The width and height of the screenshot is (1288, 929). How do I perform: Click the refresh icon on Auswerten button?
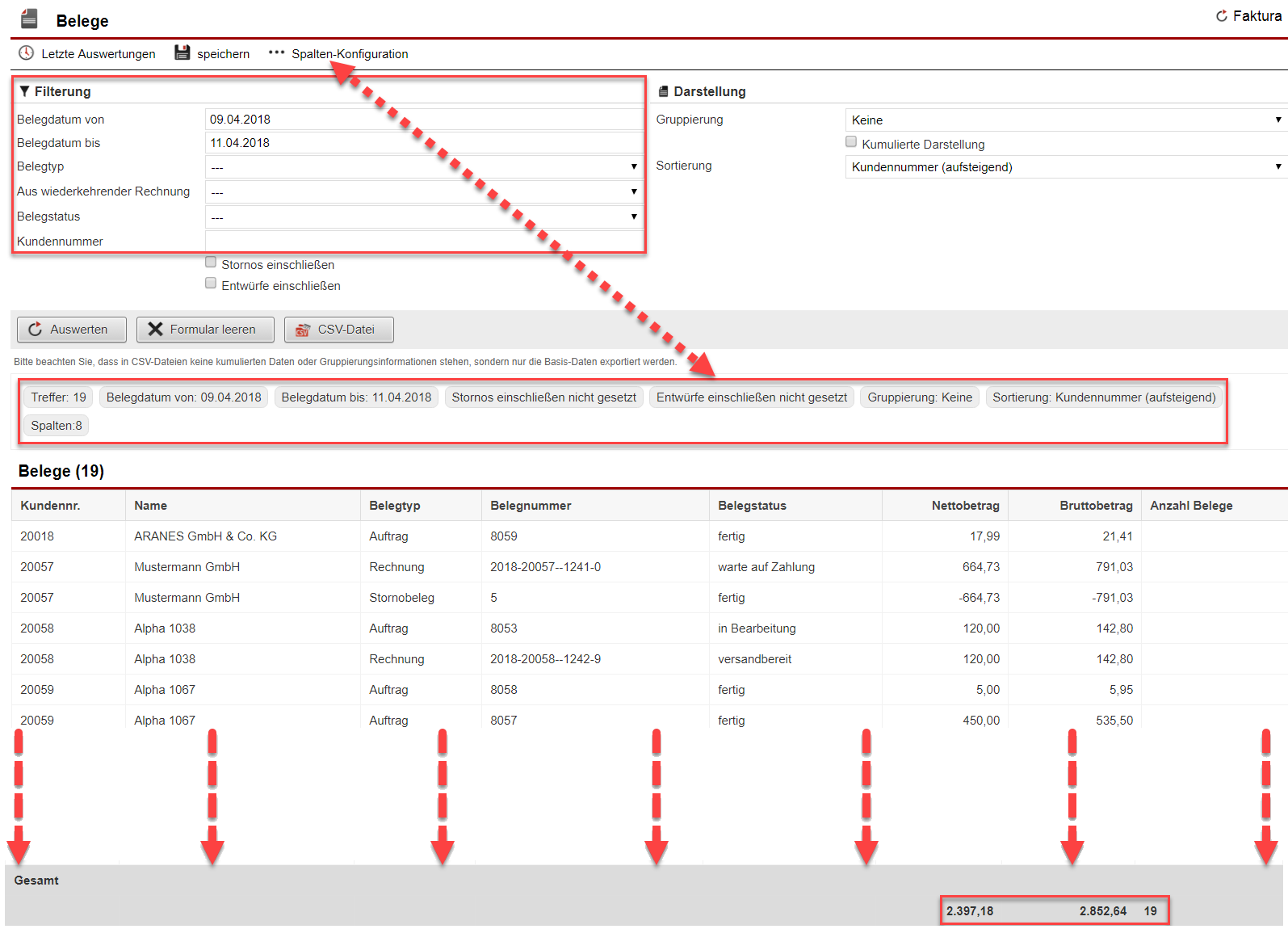36,330
